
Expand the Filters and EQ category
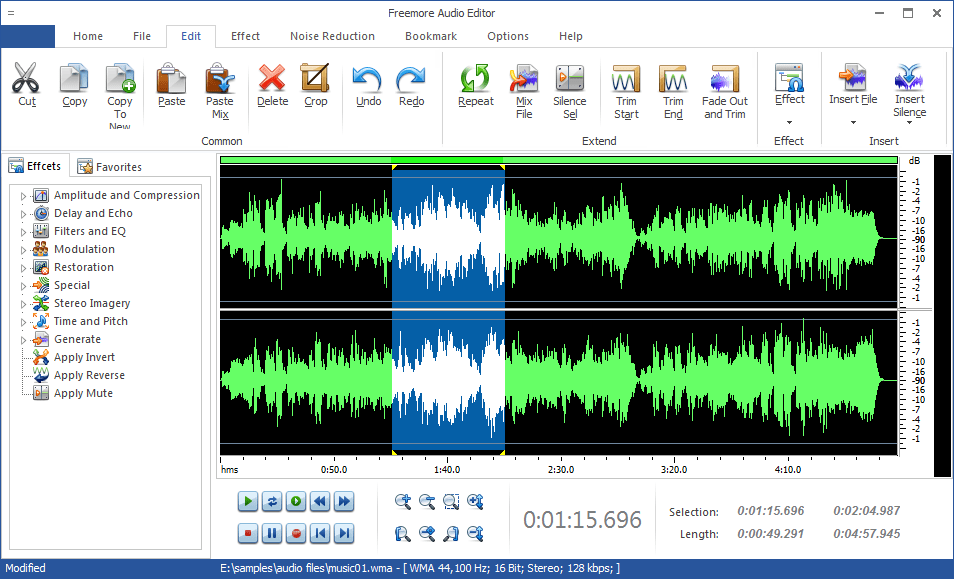pos(22,231)
